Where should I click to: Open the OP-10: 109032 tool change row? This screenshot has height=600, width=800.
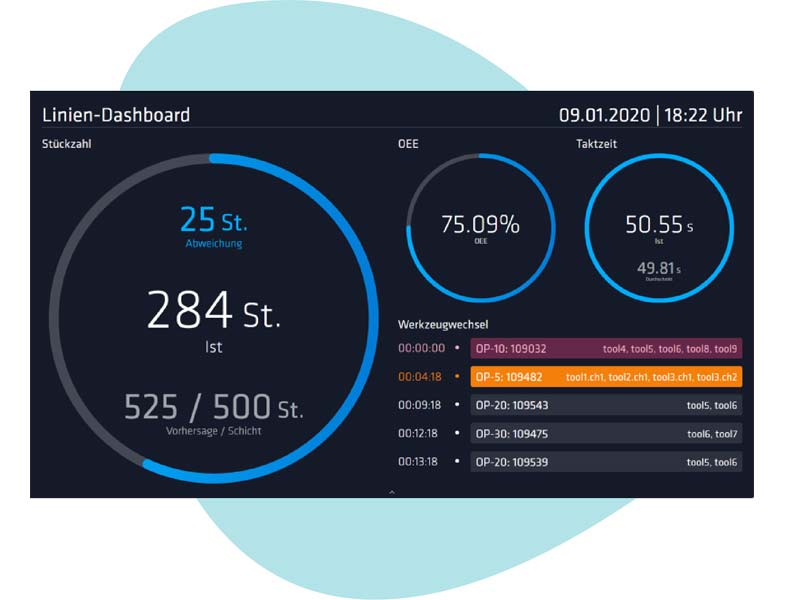click(606, 349)
